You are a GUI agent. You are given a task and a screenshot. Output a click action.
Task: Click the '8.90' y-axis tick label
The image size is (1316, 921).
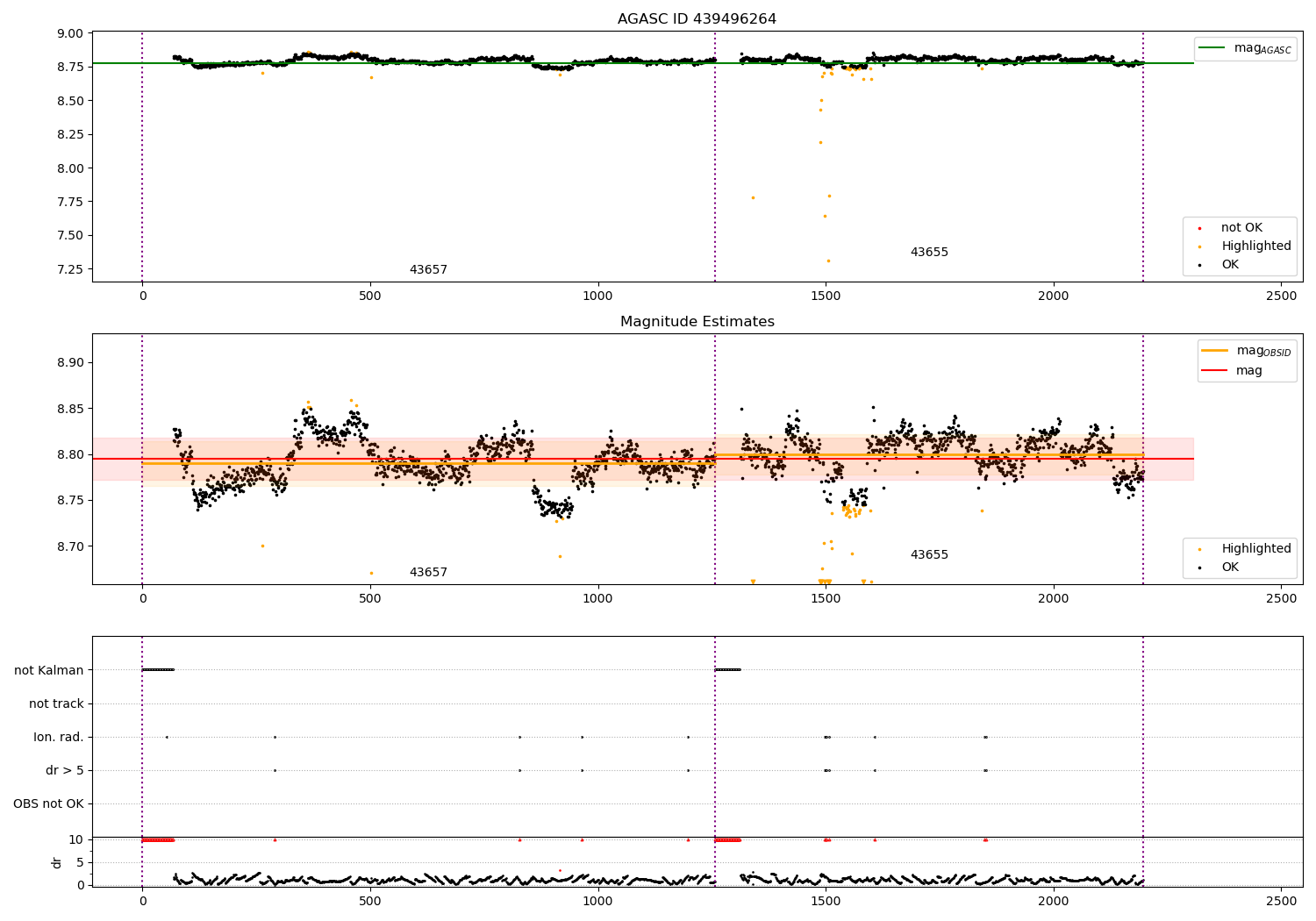click(x=70, y=362)
